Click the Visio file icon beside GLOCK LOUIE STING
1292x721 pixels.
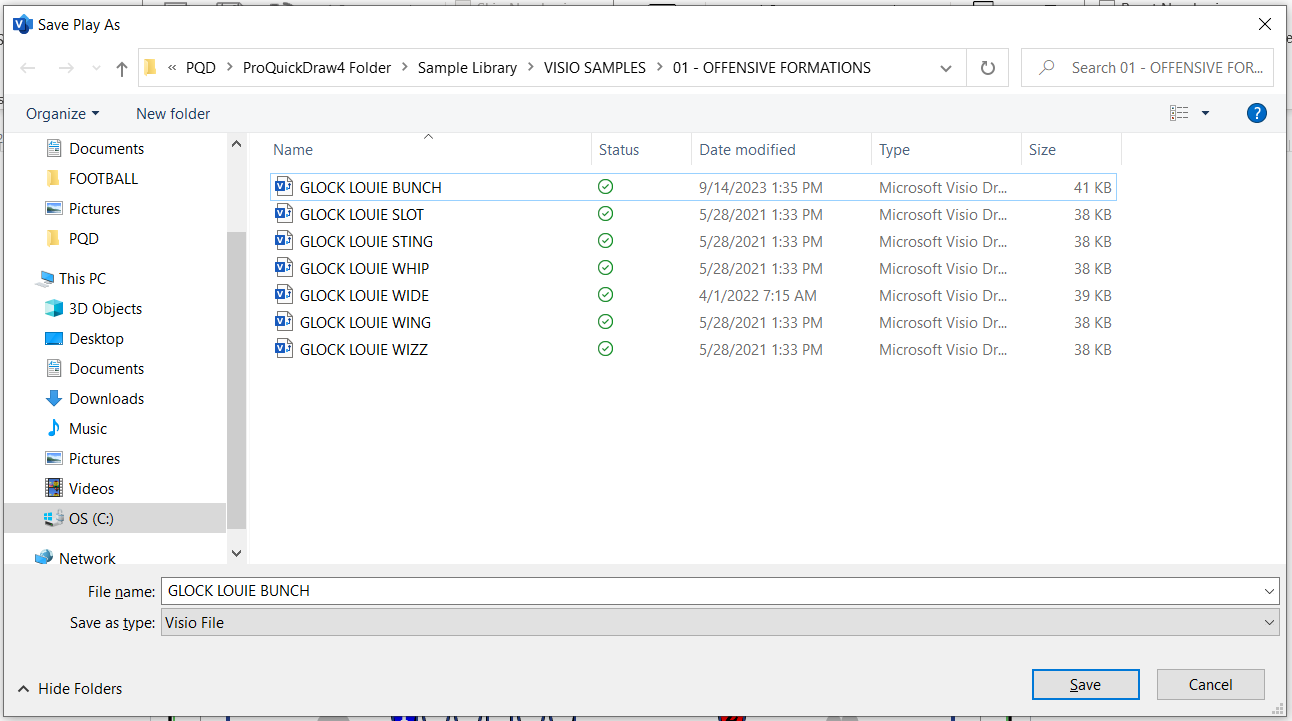[x=284, y=241]
